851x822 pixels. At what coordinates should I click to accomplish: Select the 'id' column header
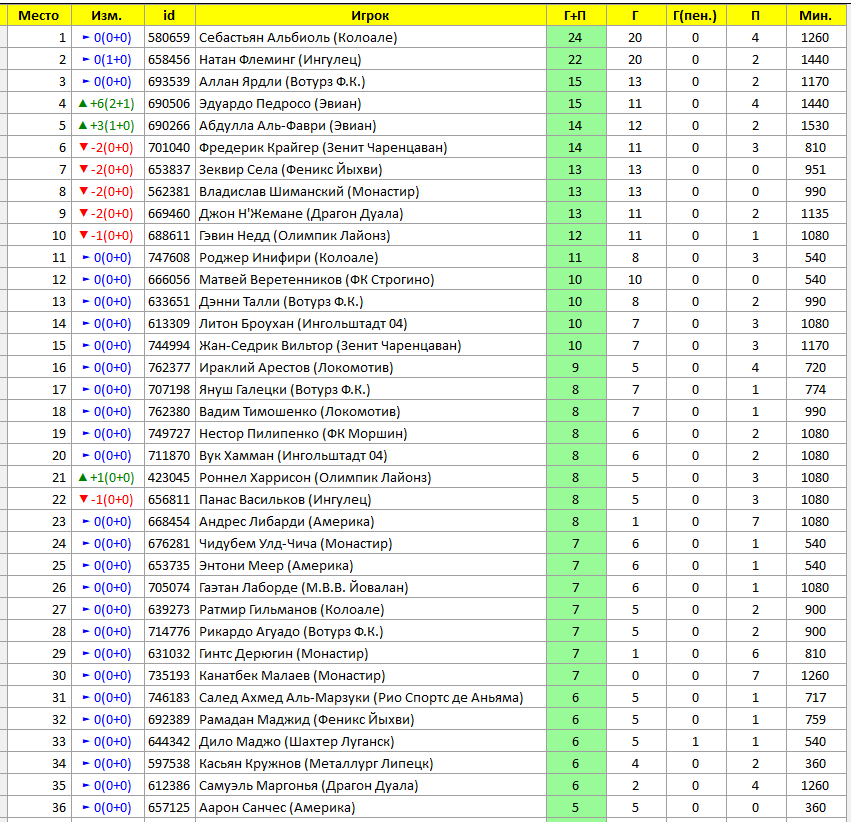(169, 15)
